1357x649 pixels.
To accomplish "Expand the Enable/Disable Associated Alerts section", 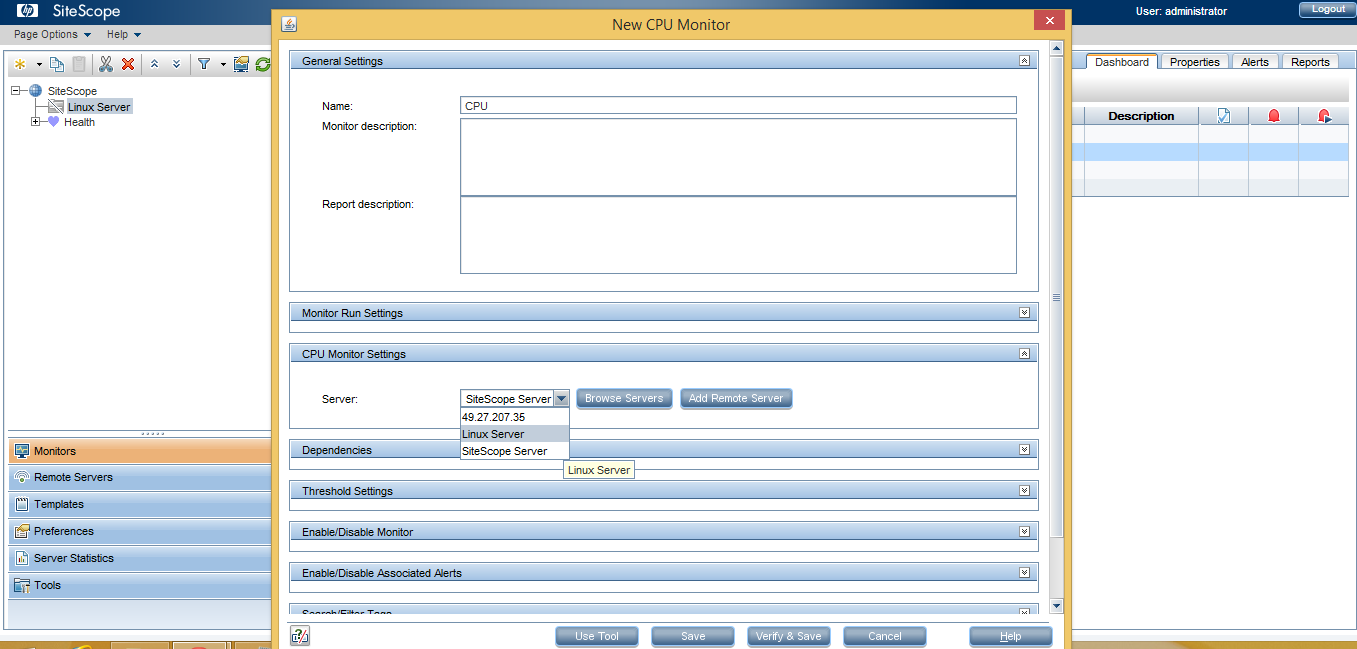I will click(x=1024, y=573).
